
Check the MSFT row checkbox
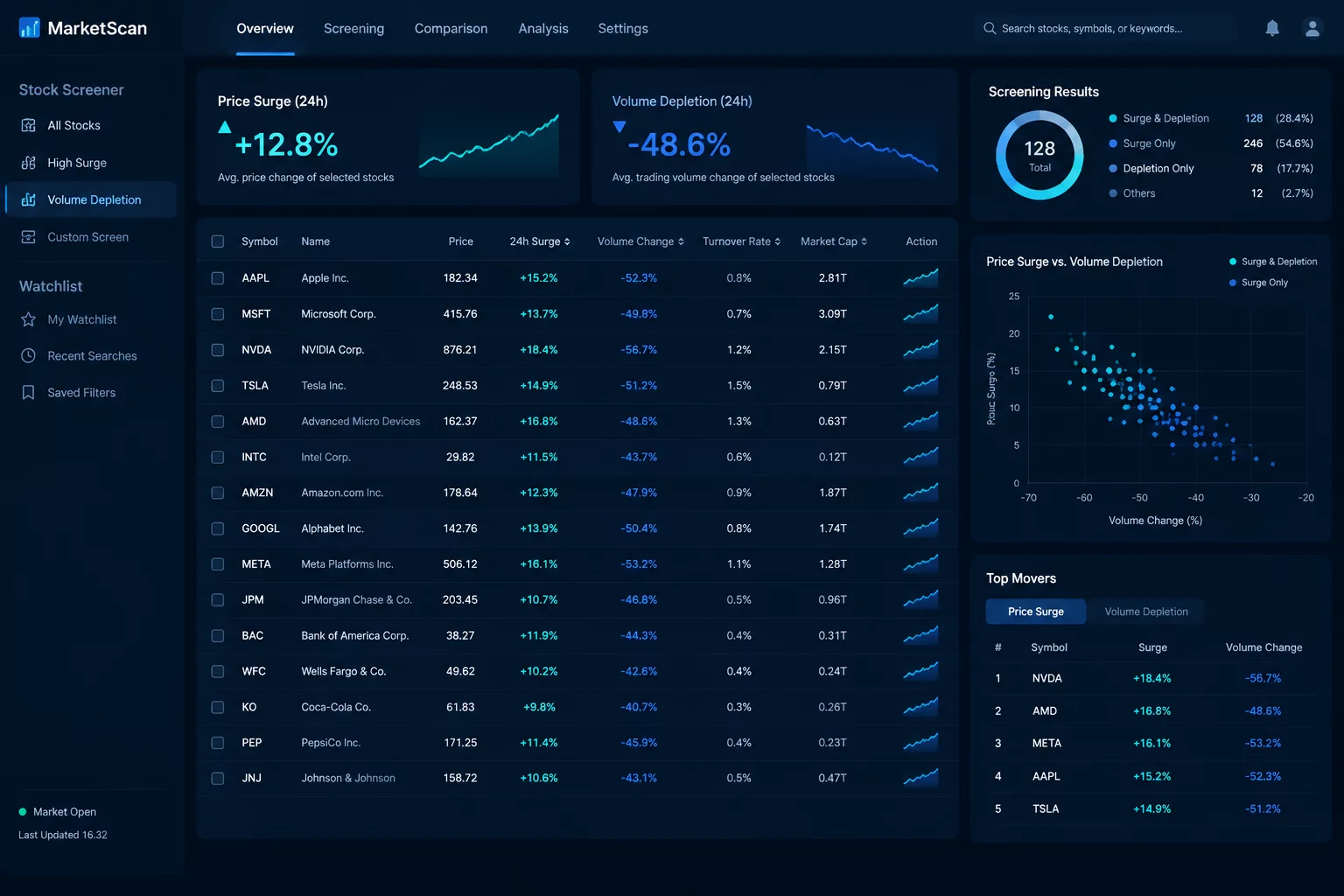pos(218,314)
